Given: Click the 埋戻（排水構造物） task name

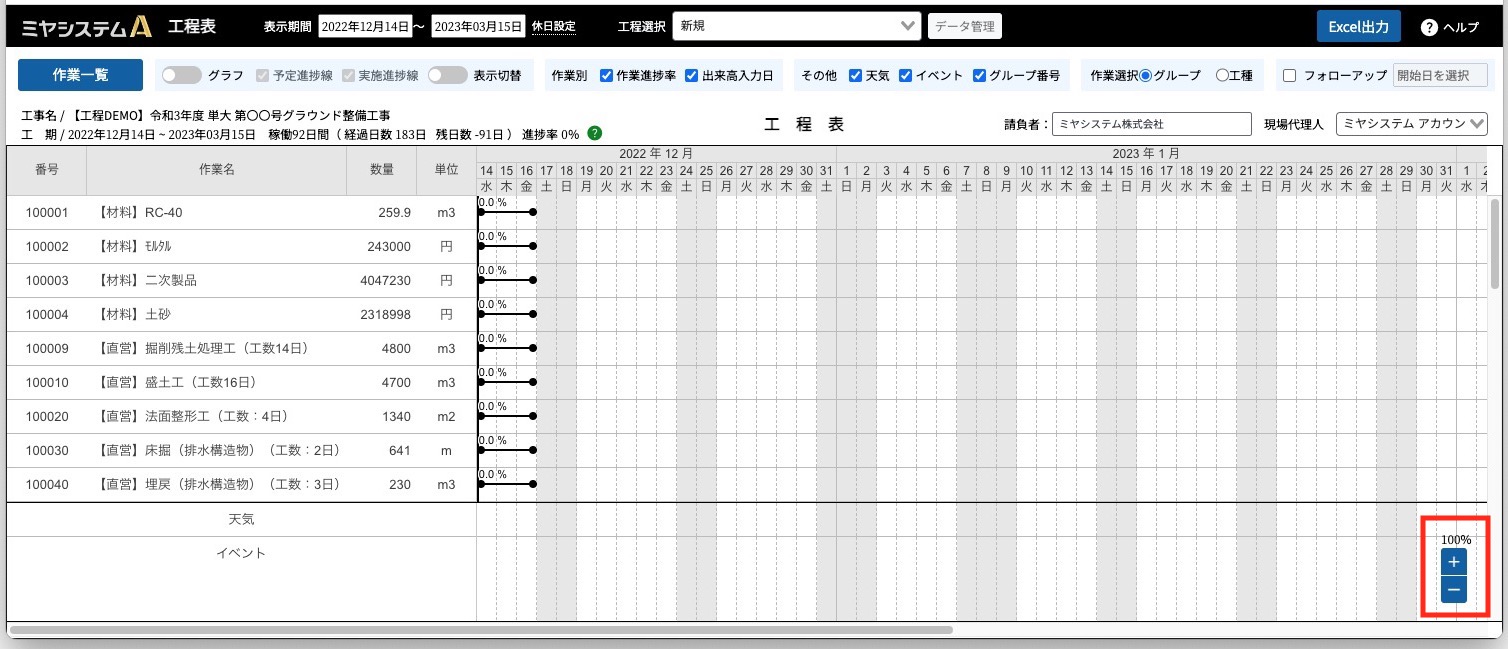Looking at the screenshot, I should click(x=218, y=485).
